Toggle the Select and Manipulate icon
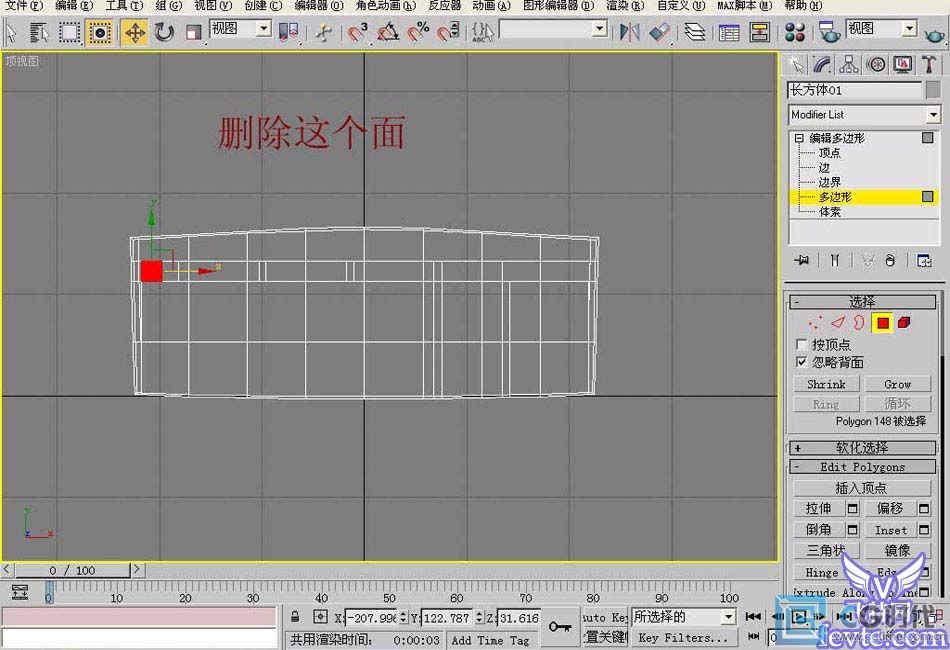The width and height of the screenshot is (950, 650). 324,32
